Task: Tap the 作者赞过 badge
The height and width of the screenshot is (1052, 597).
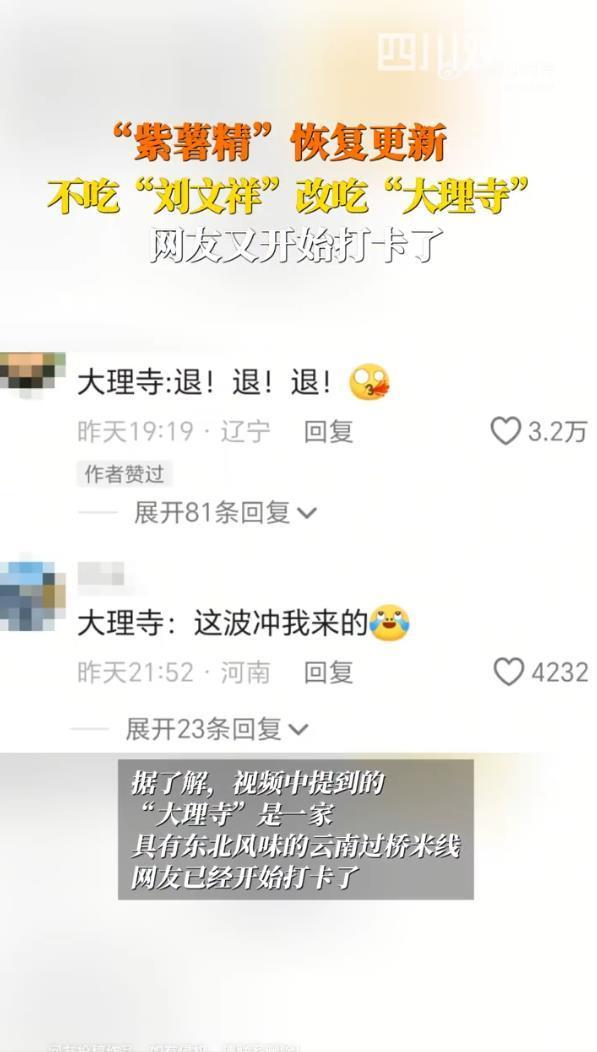Action: (x=125, y=474)
